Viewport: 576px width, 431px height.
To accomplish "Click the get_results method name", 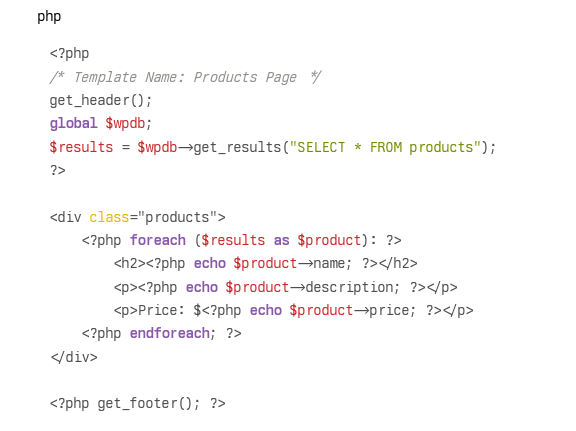I will pos(237,147).
